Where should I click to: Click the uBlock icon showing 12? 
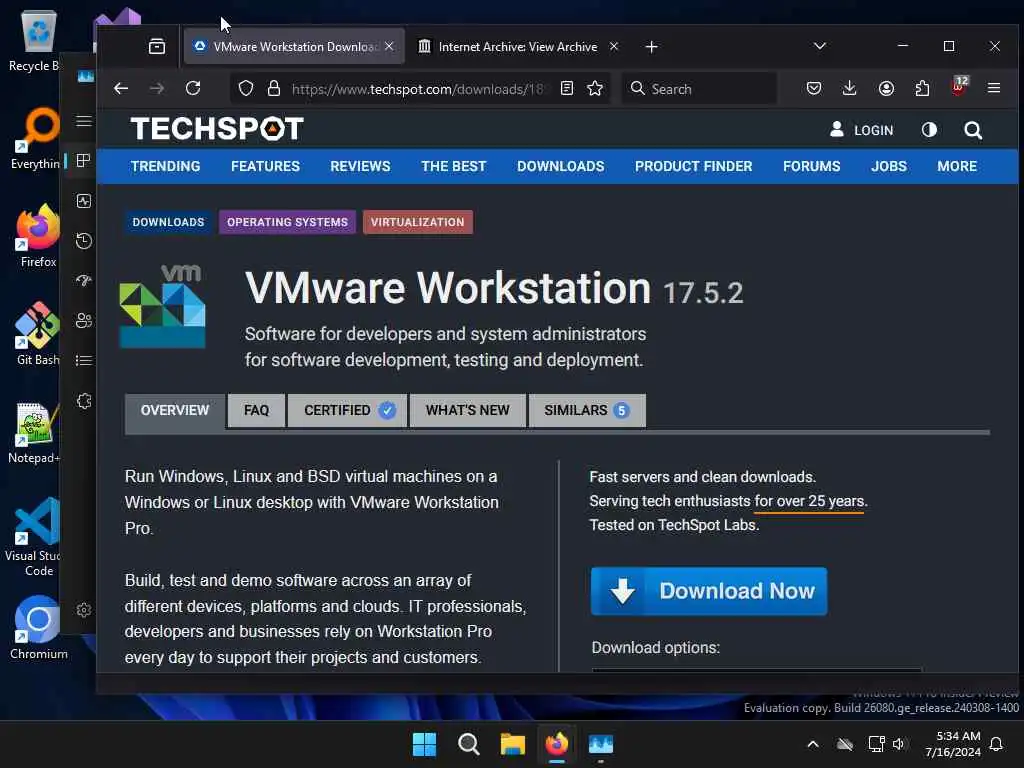tap(959, 87)
